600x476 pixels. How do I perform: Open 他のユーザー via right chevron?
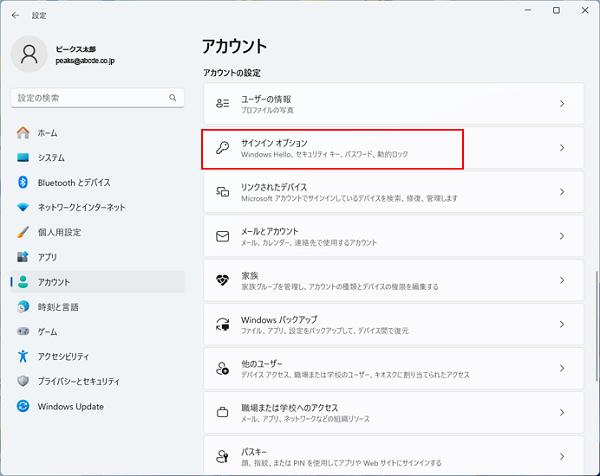coord(562,369)
